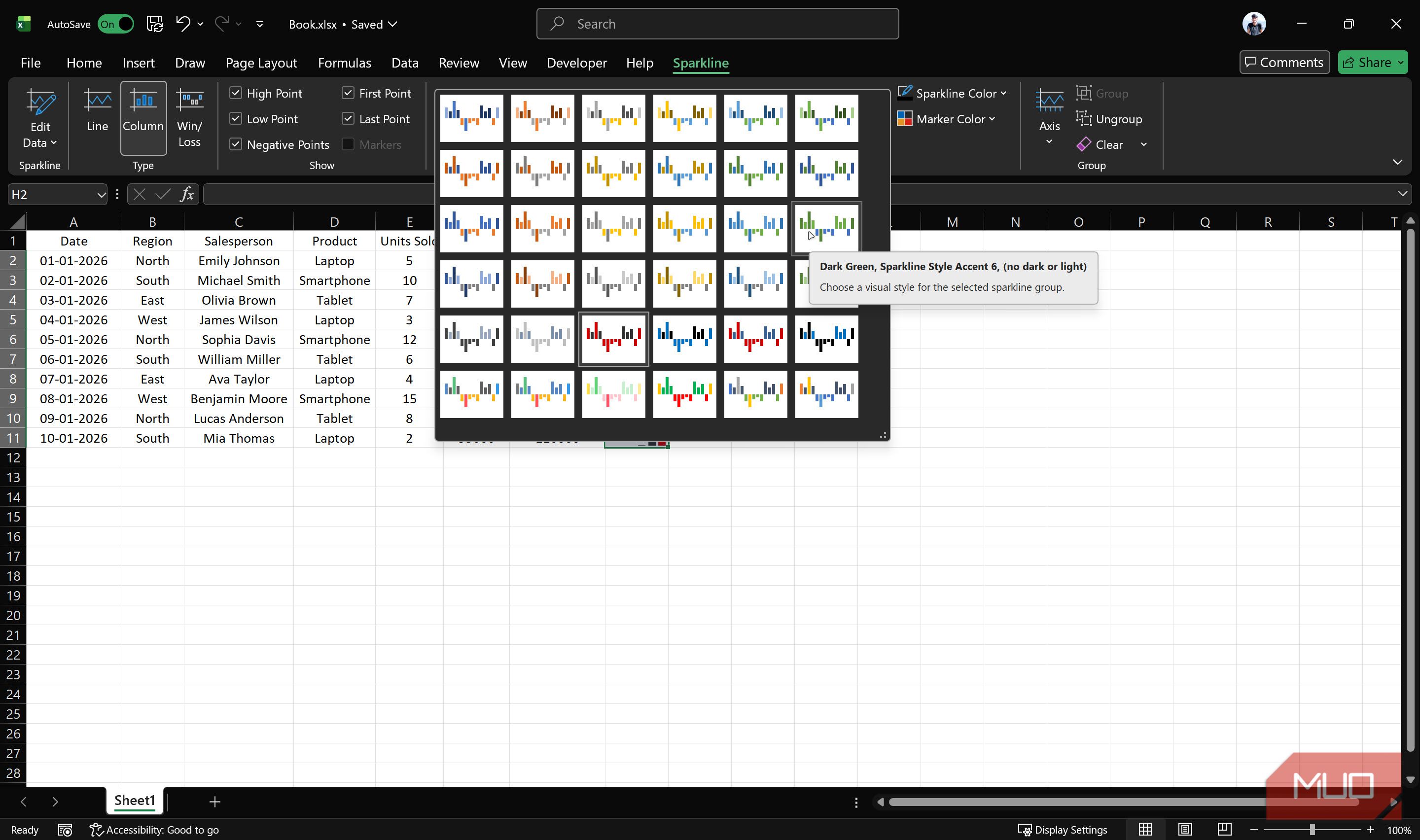Uncheck the High Point checkbox
1420x840 pixels.
tap(236, 93)
